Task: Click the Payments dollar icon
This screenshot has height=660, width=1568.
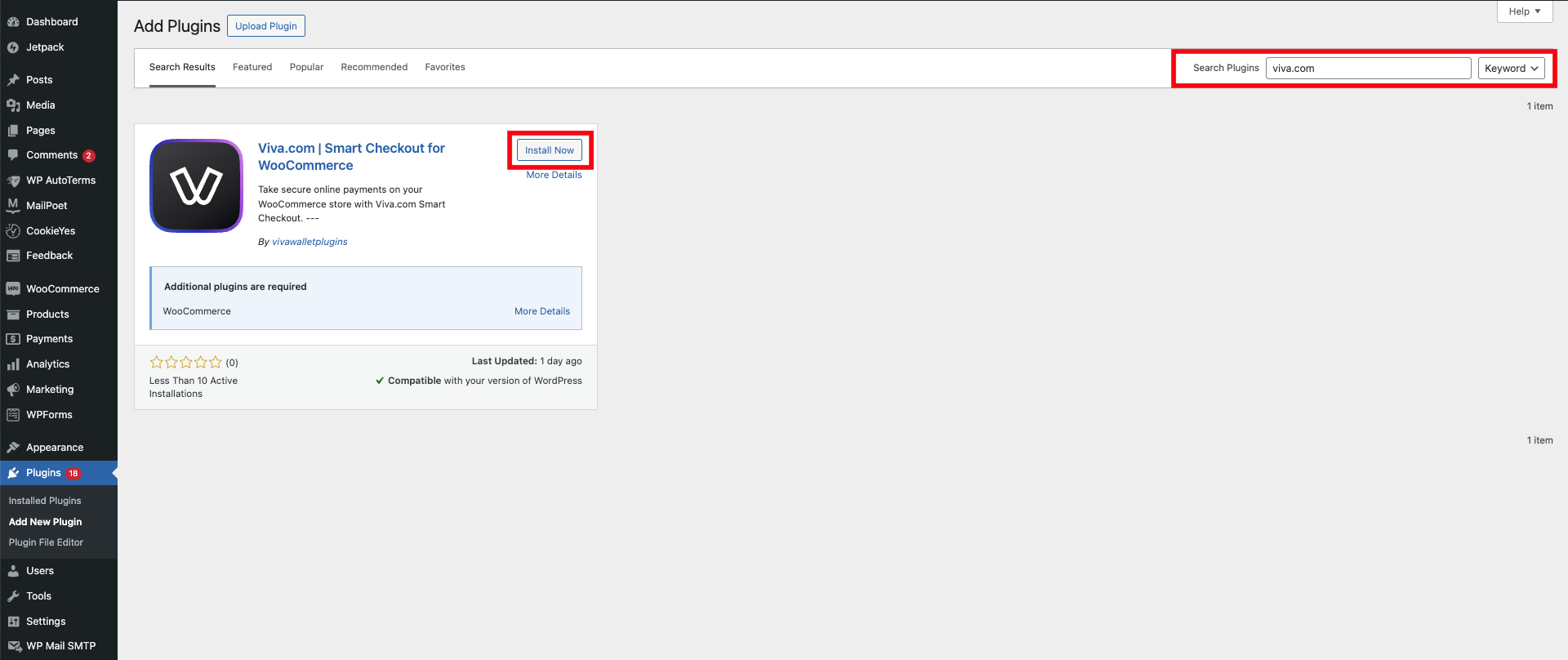Action: pyautogui.click(x=13, y=339)
